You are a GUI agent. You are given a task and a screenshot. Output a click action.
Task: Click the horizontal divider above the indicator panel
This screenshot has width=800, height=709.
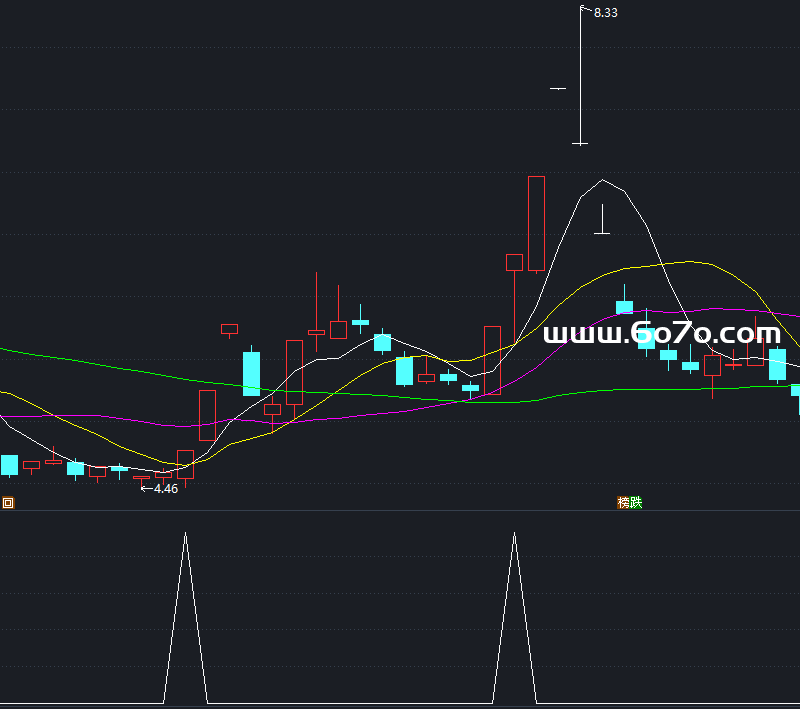[x=400, y=511]
